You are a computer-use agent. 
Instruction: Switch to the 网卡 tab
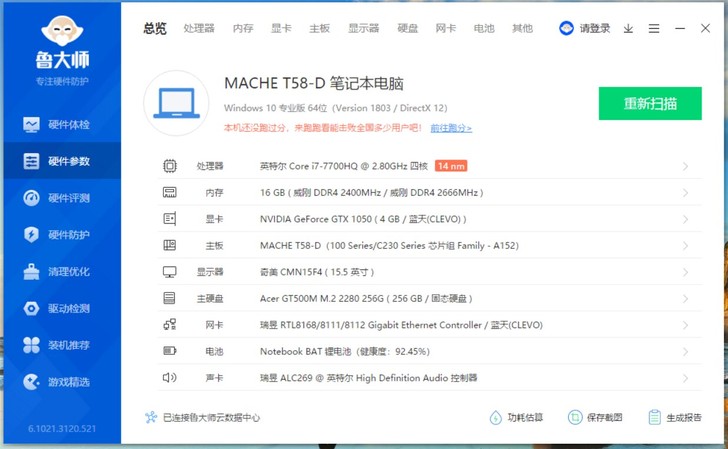[x=446, y=28]
